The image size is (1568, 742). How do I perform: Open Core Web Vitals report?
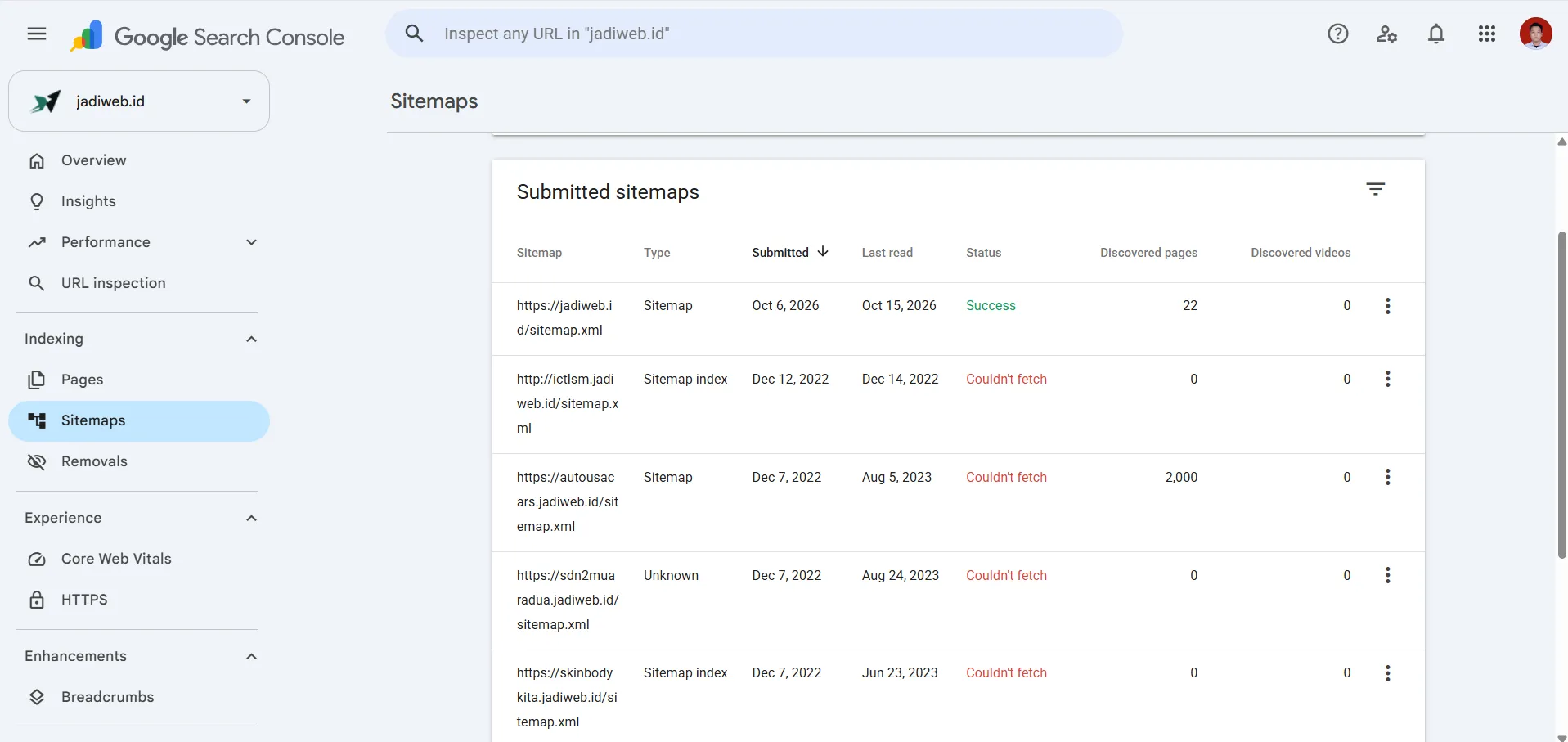(139, 559)
